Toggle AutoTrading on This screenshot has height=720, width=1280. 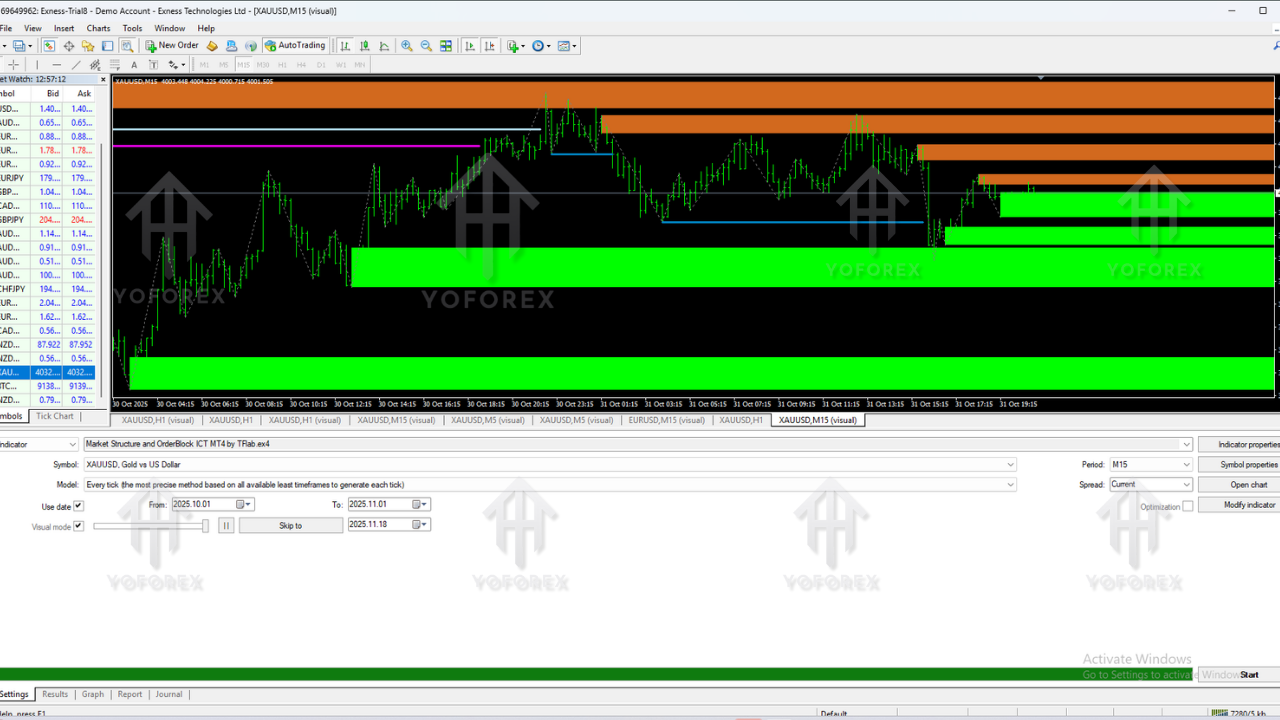pyautogui.click(x=294, y=45)
